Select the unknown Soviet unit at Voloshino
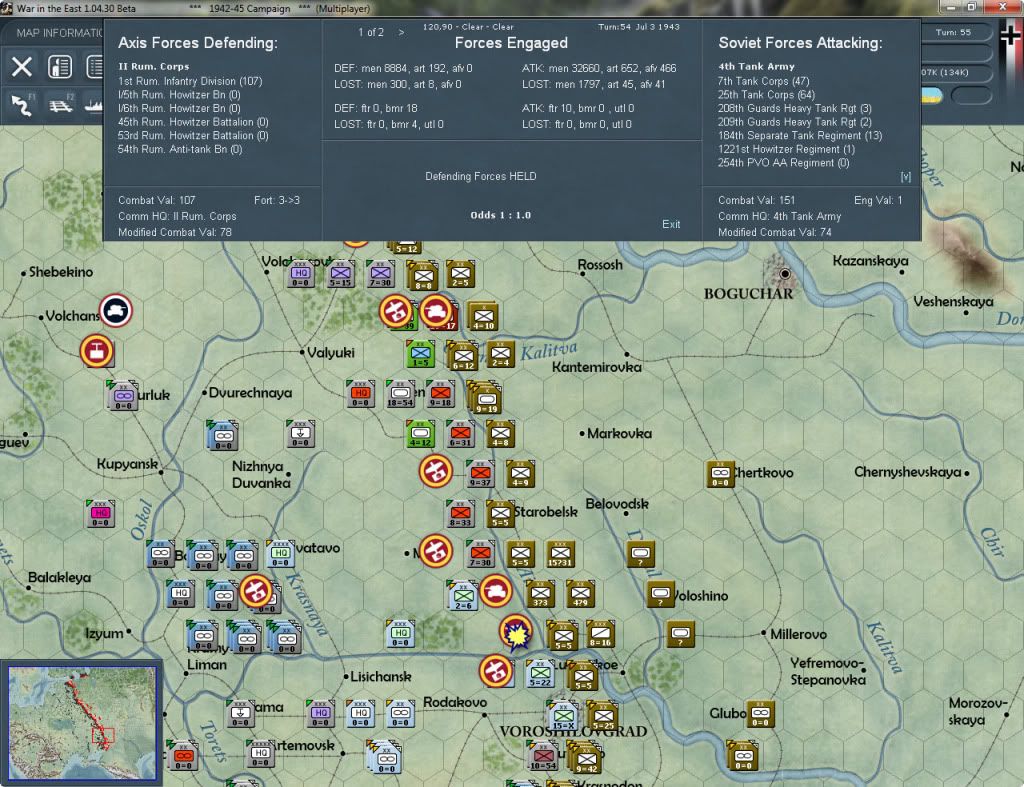The height and width of the screenshot is (787, 1024). pos(660,594)
